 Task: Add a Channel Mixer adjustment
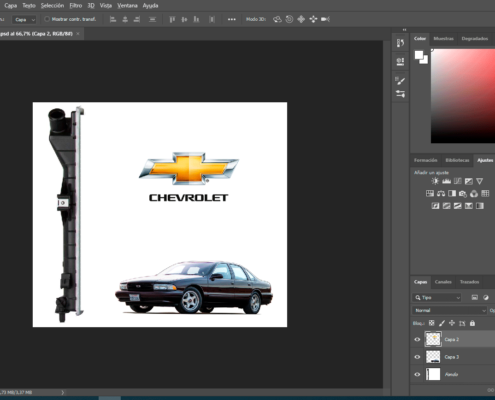point(474,193)
